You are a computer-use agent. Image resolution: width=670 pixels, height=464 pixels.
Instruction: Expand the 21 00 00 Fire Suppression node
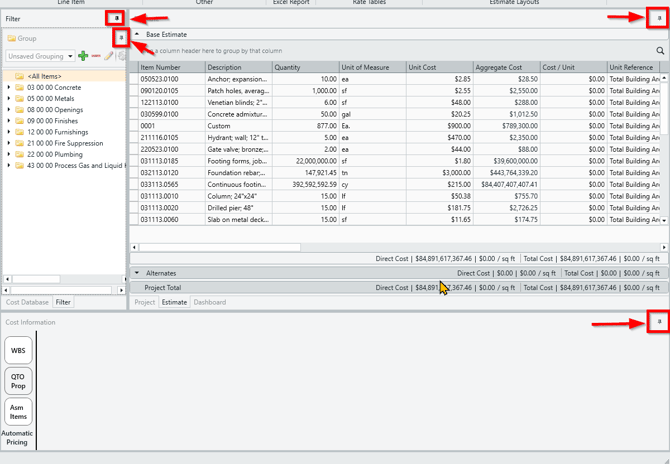tap(9, 143)
